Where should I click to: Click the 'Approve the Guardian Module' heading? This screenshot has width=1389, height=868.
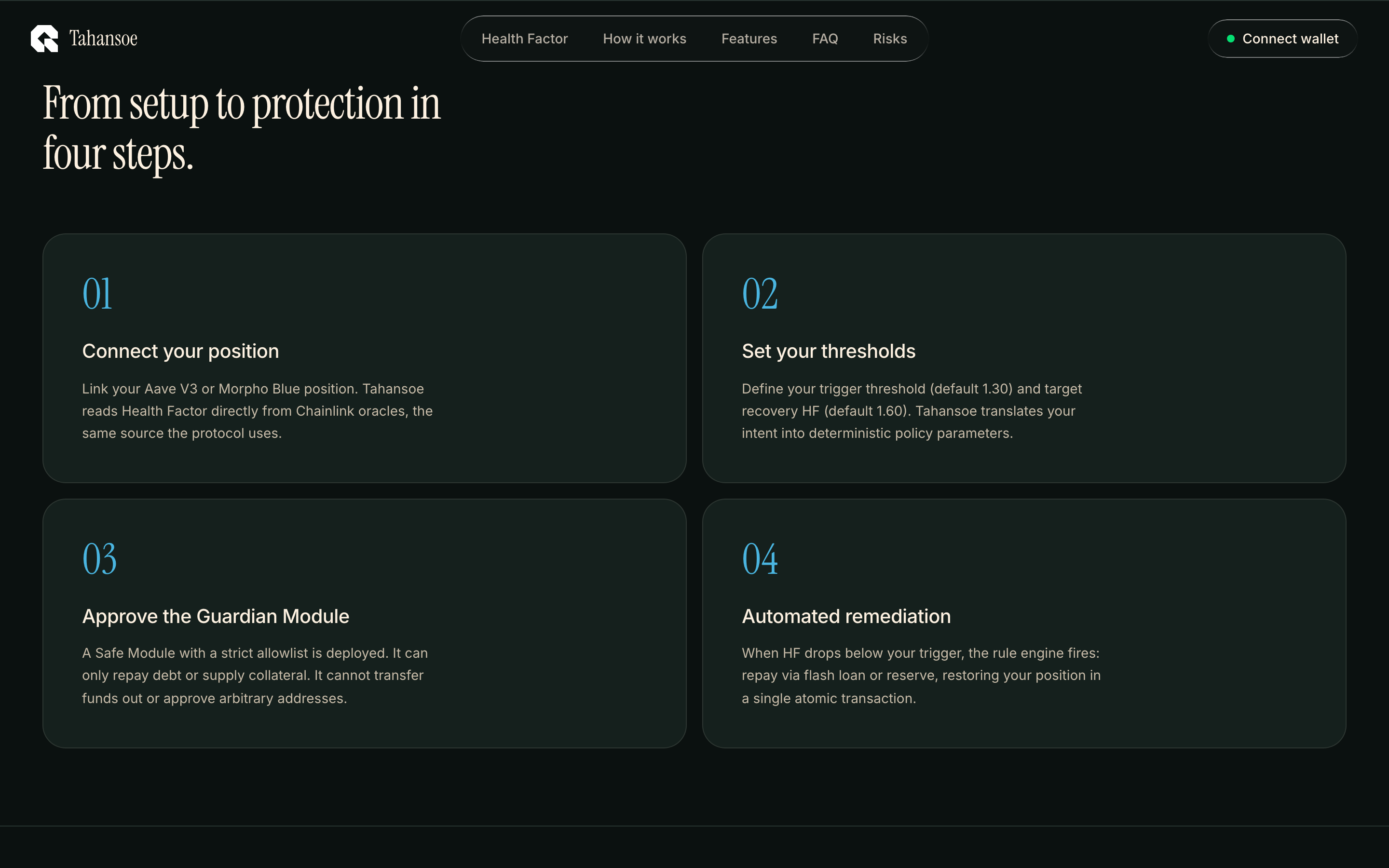[x=215, y=616]
